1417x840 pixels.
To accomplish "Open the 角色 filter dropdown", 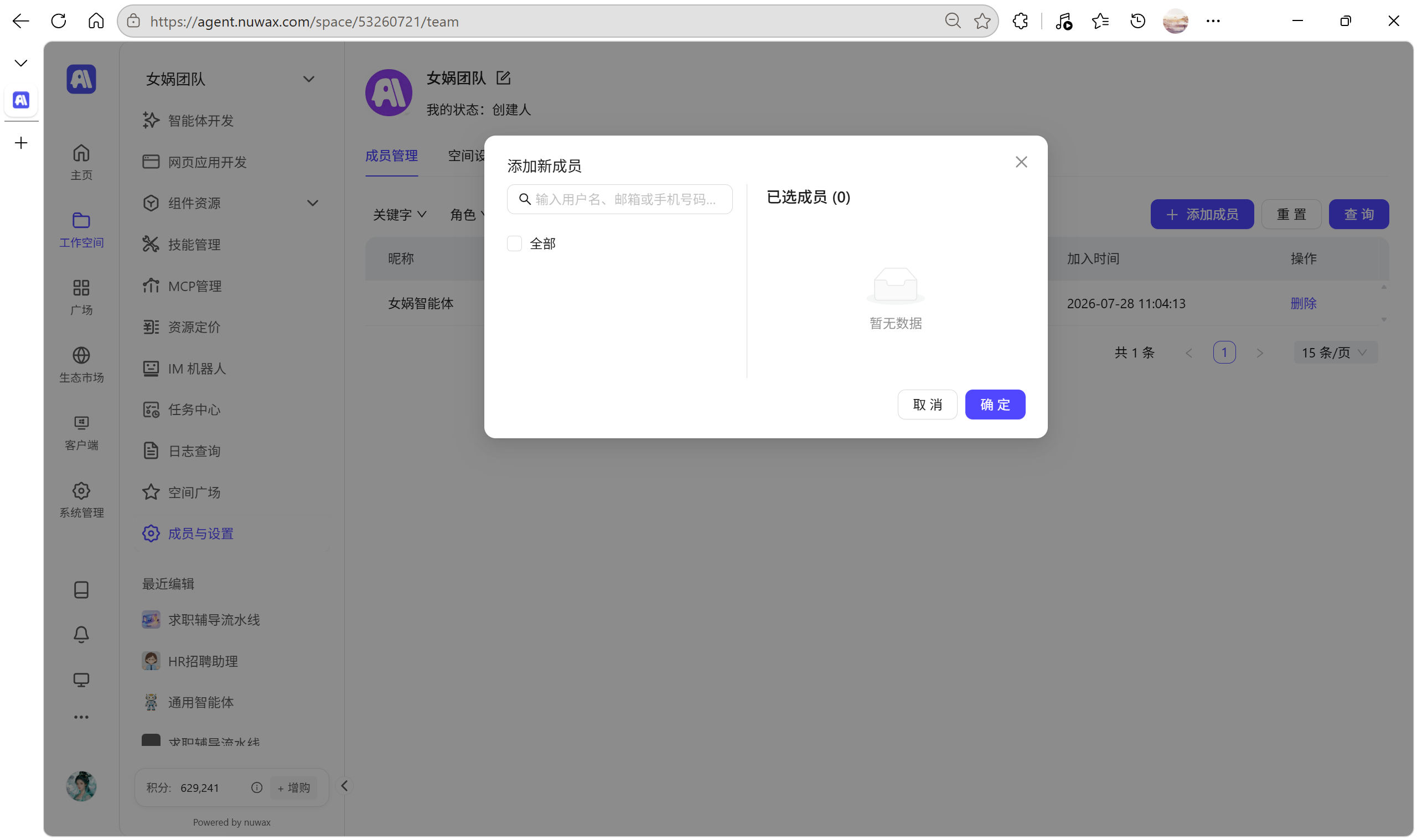I will pos(468,215).
